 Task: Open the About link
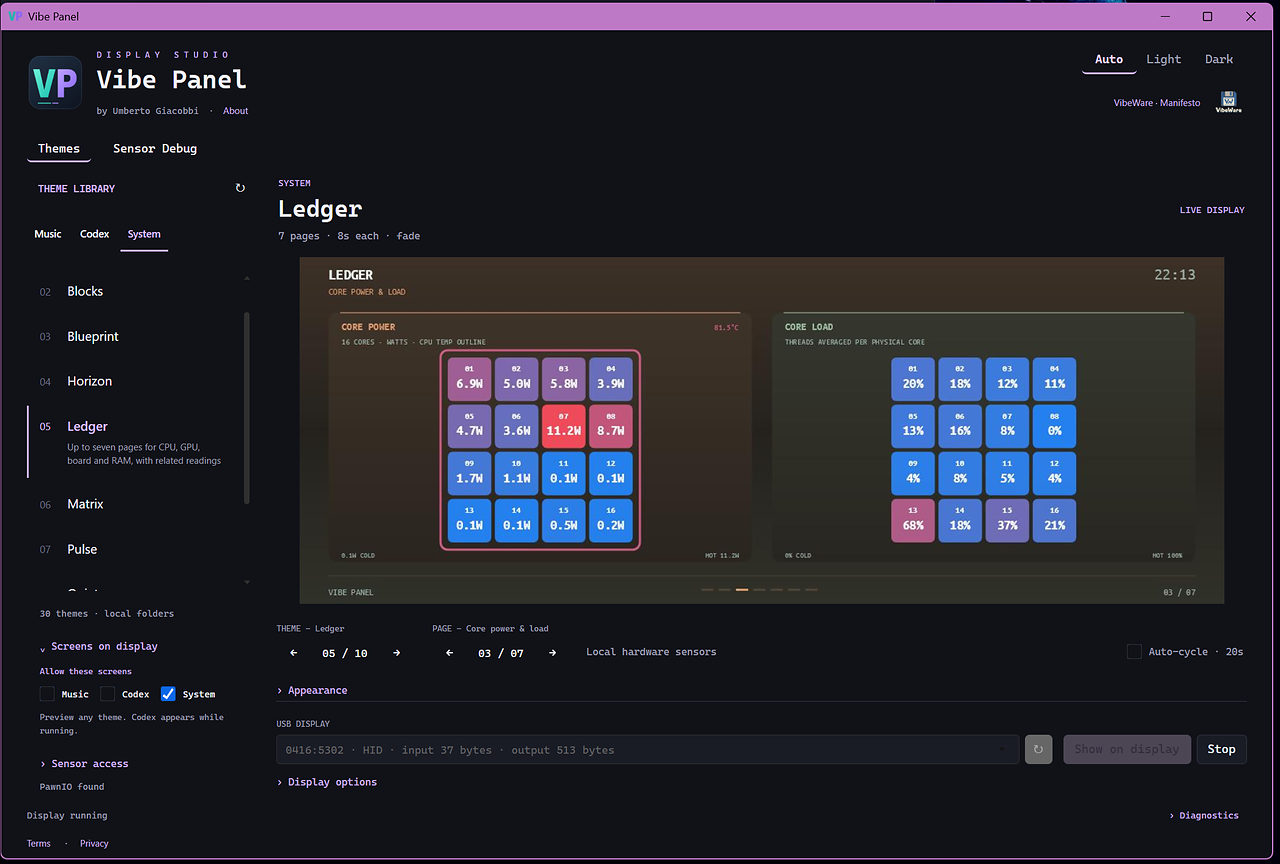pyautogui.click(x=236, y=111)
